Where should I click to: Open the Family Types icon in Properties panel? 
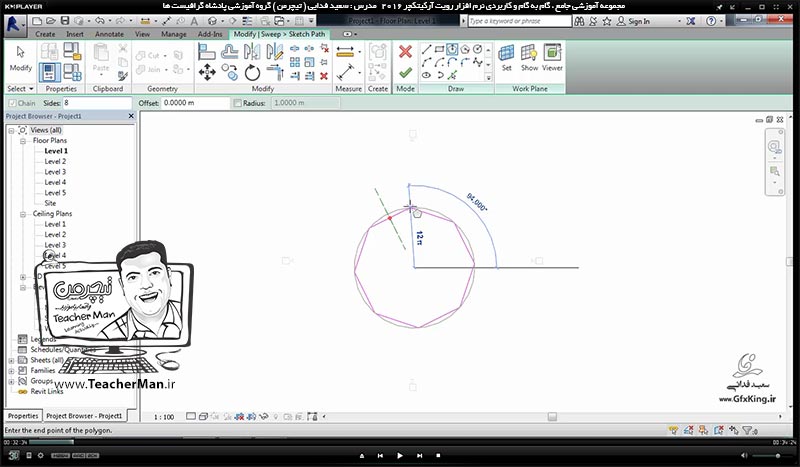72,72
